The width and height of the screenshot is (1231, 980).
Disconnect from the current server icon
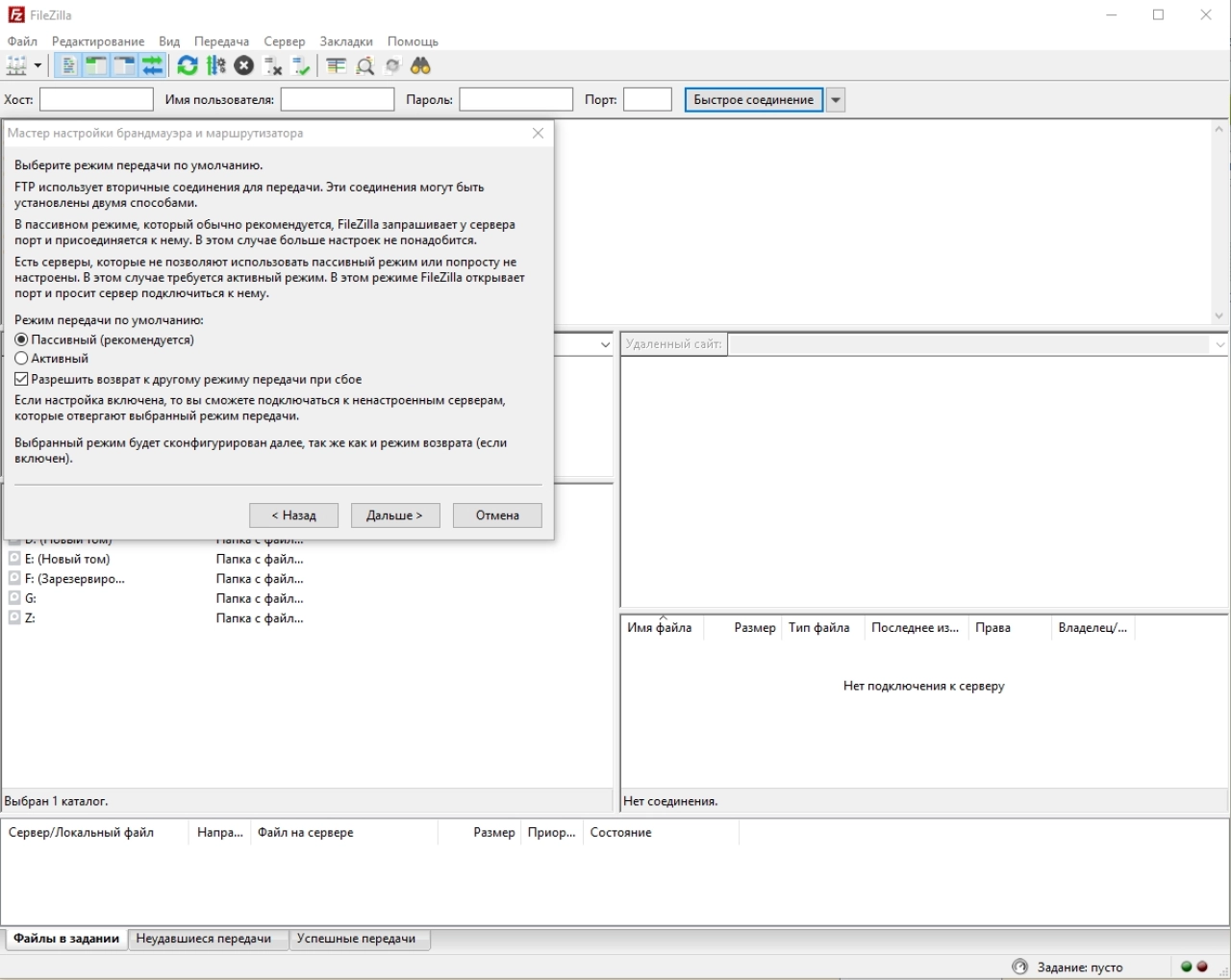273,65
